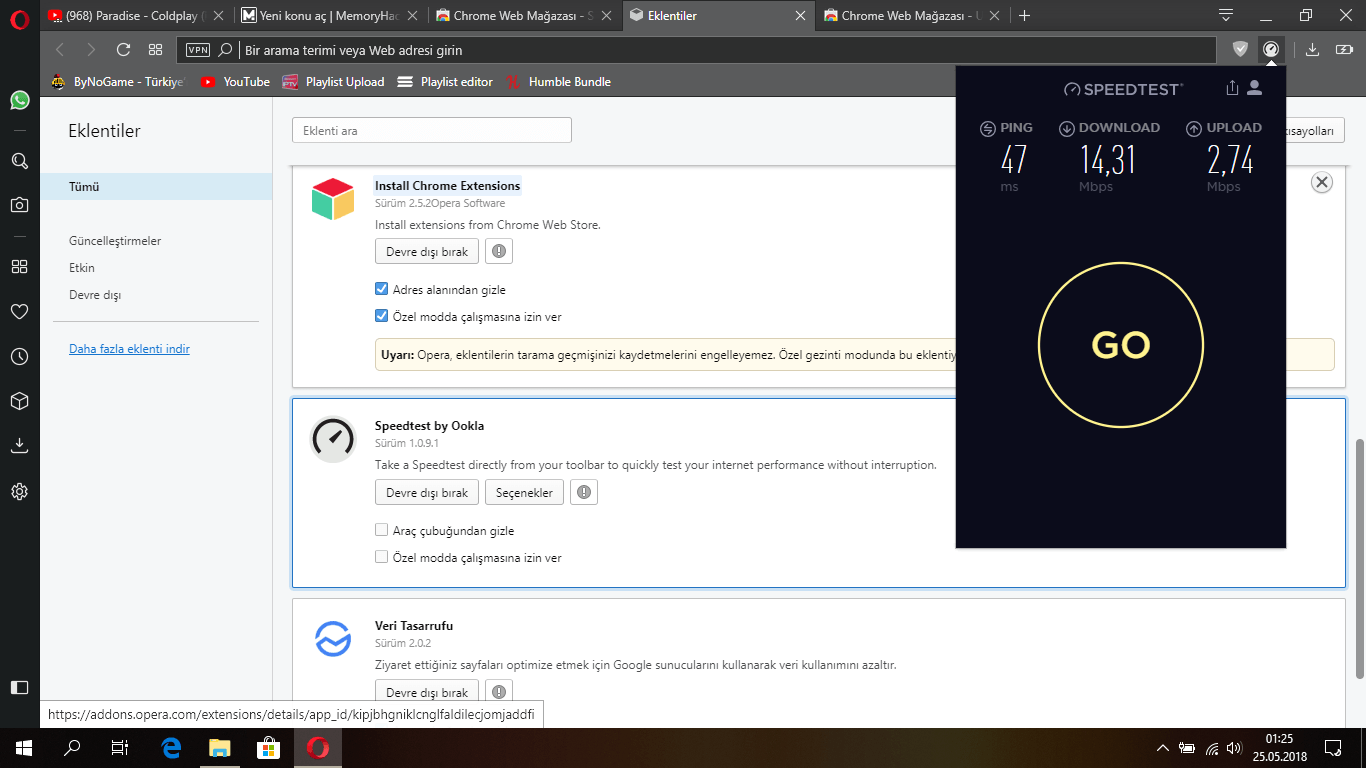Click the info icon for Veri Tasarrufu
Viewport: 1366px width, 768px height.
pos(499,692)
